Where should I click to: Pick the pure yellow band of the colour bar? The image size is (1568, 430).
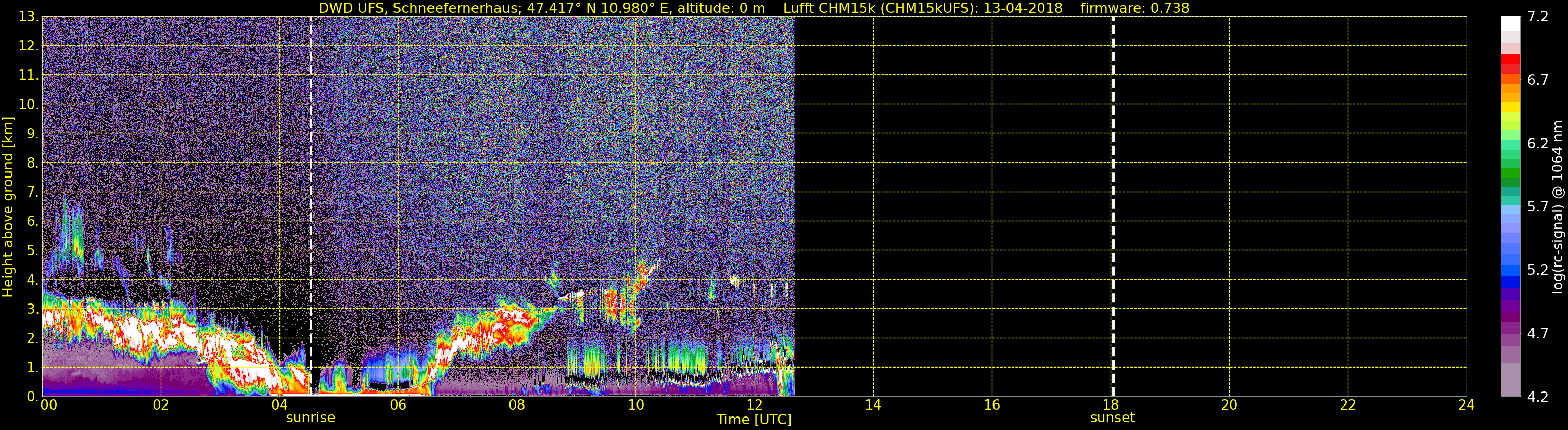(1510, 107)
